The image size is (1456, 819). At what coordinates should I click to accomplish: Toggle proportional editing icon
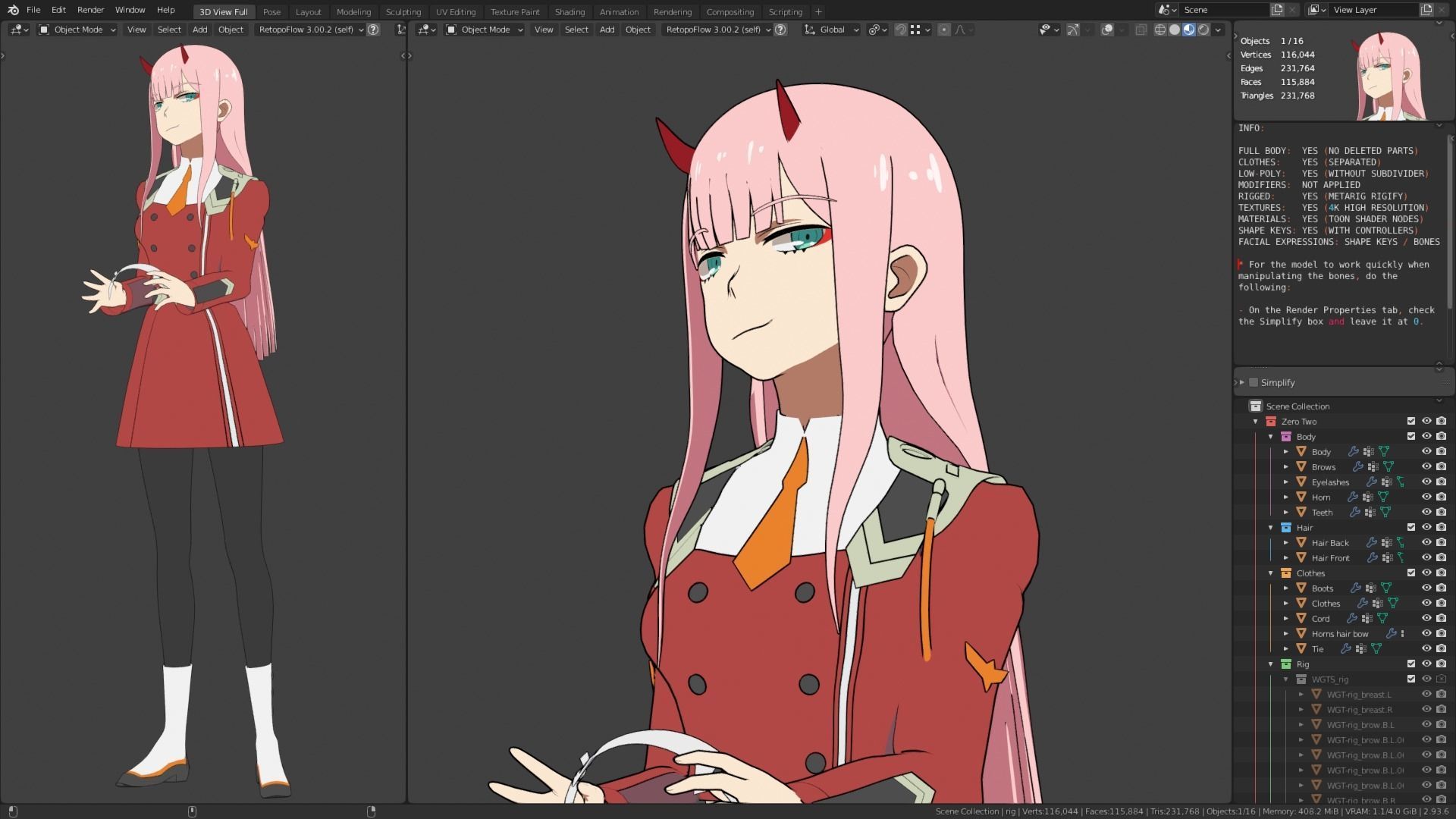point(944,30)
